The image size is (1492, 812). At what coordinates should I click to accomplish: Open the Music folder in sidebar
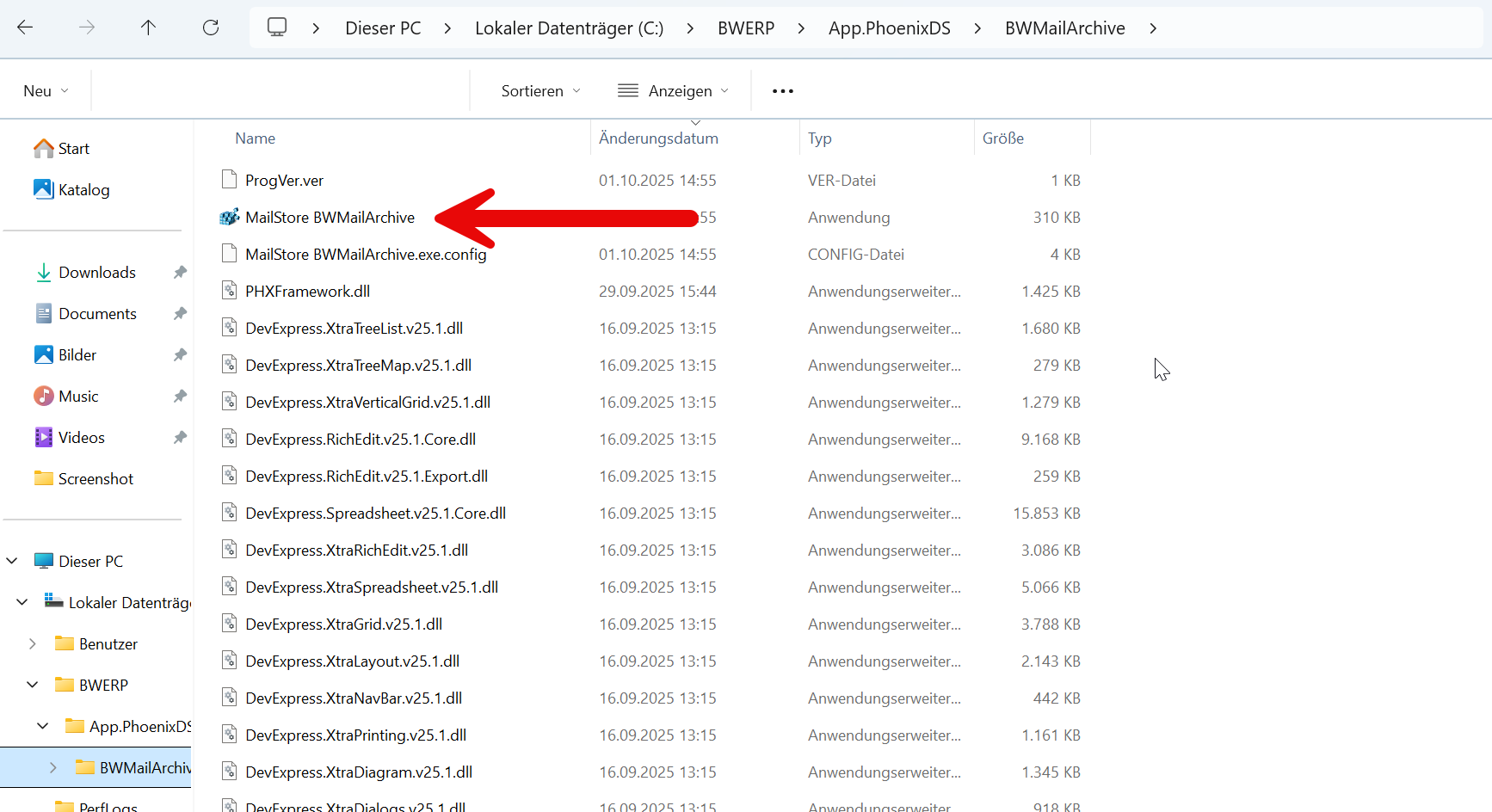pyautogui.click(x=78, y=397)
